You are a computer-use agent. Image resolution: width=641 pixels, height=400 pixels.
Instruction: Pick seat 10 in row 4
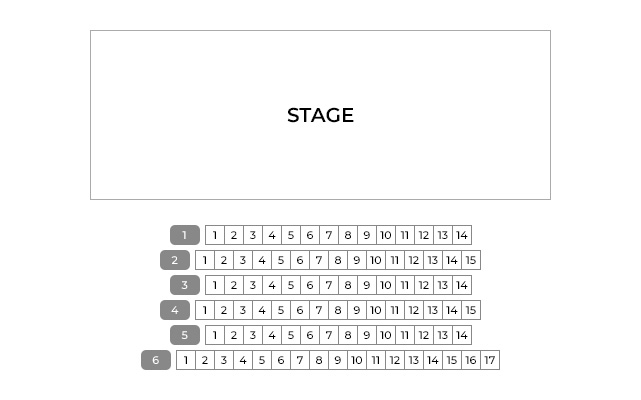tap(376, 310)
